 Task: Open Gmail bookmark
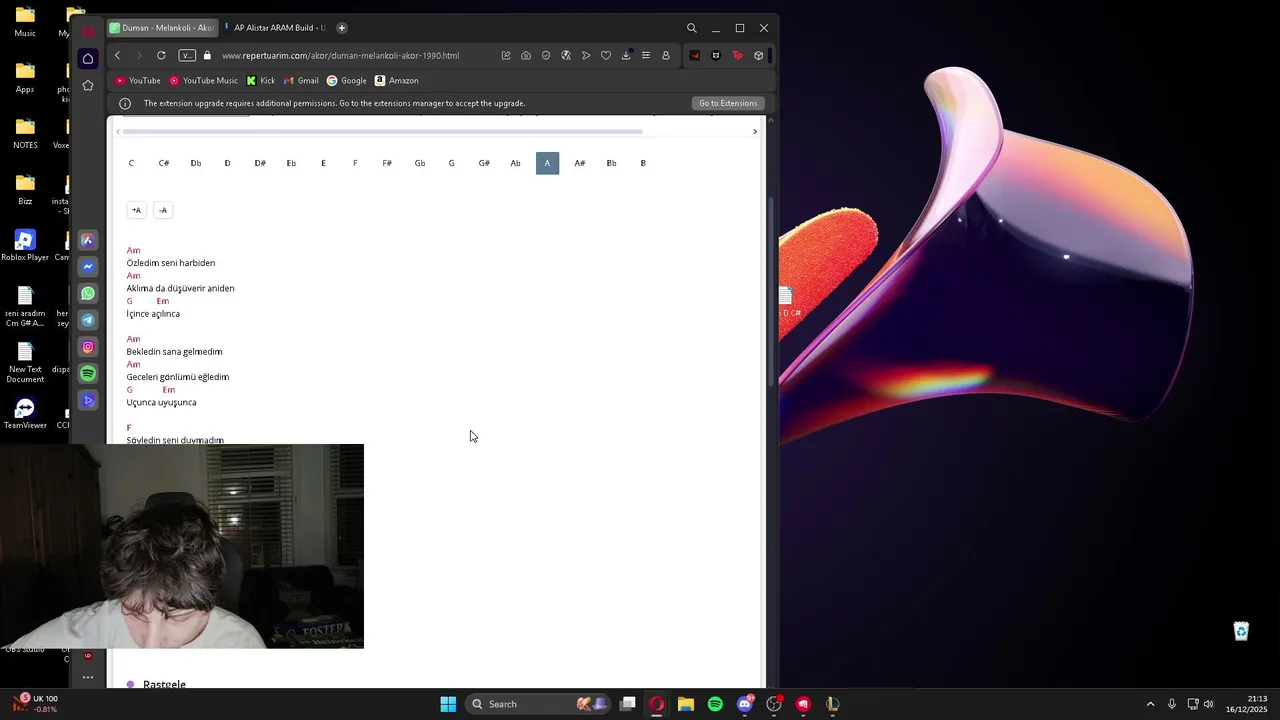(301, 81)
